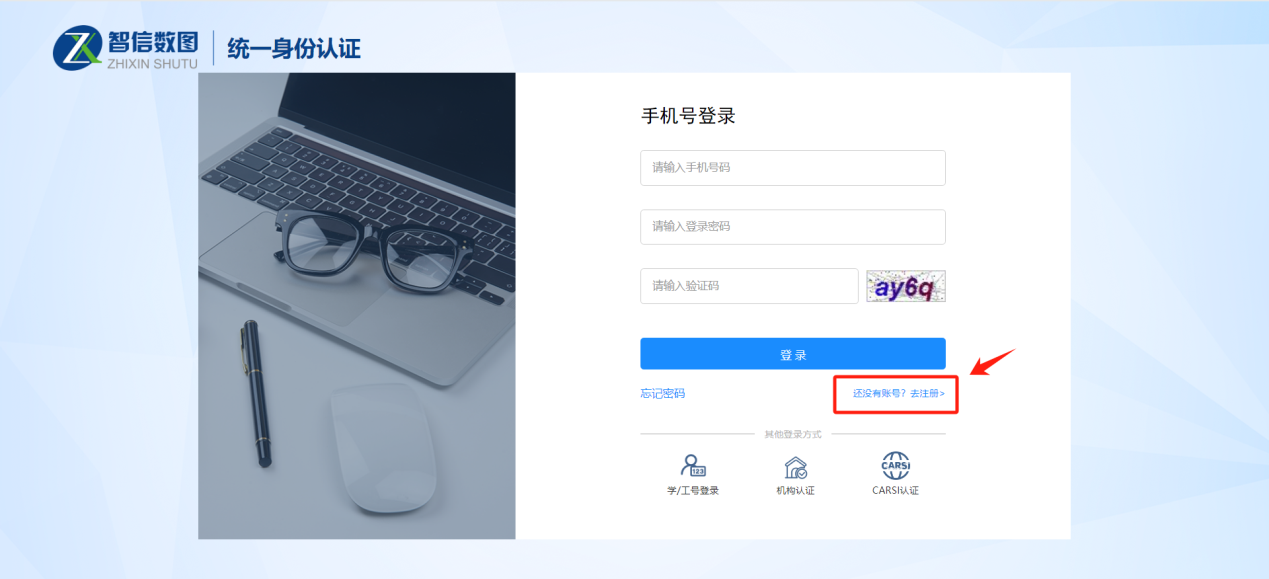Image resolution: width=1269 pixels, height=579 pixels.
Task: Click the verification code input field
Action: 750,286
